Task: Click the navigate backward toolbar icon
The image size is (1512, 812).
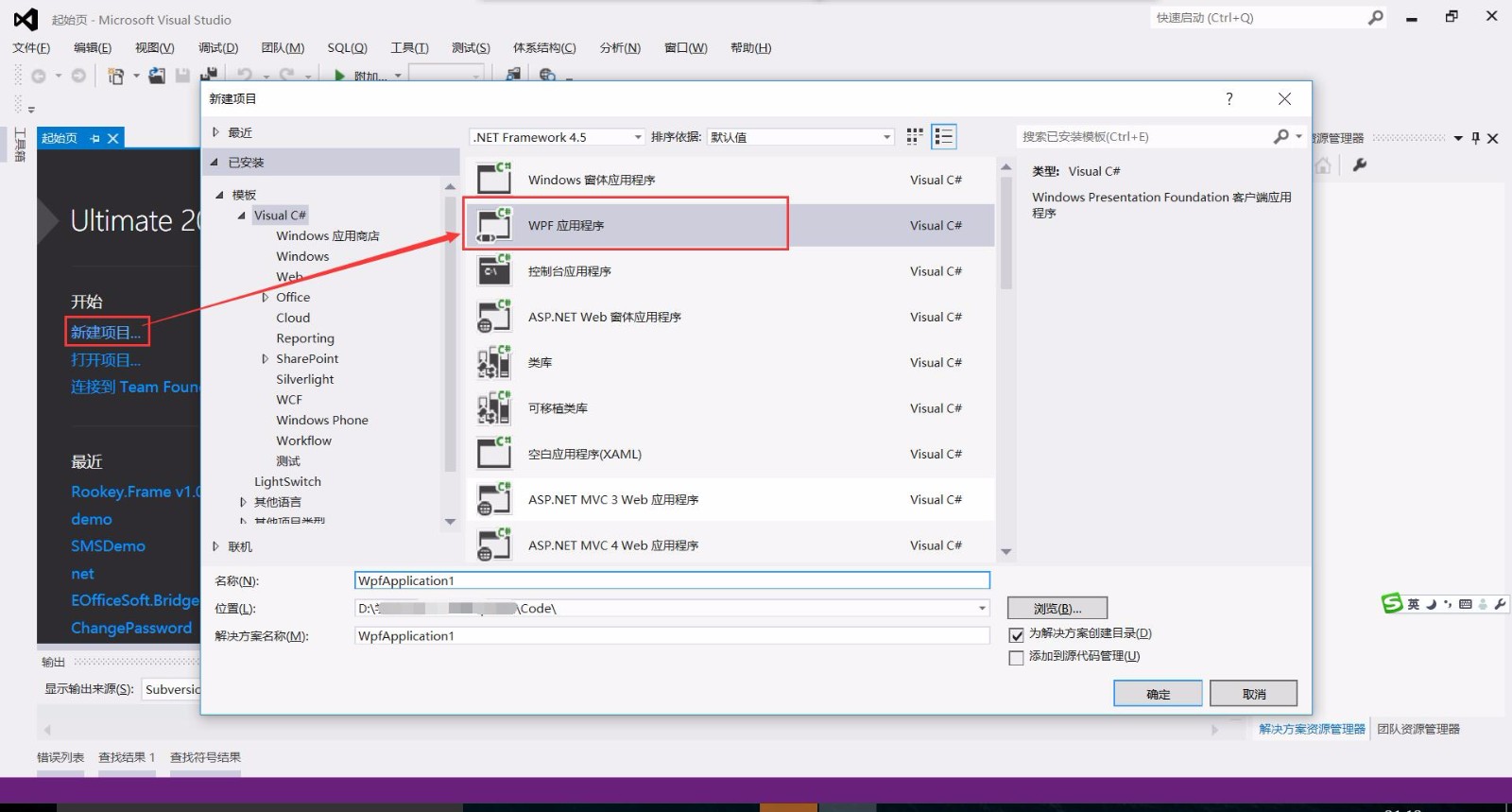Action: [x=39, y=76]
